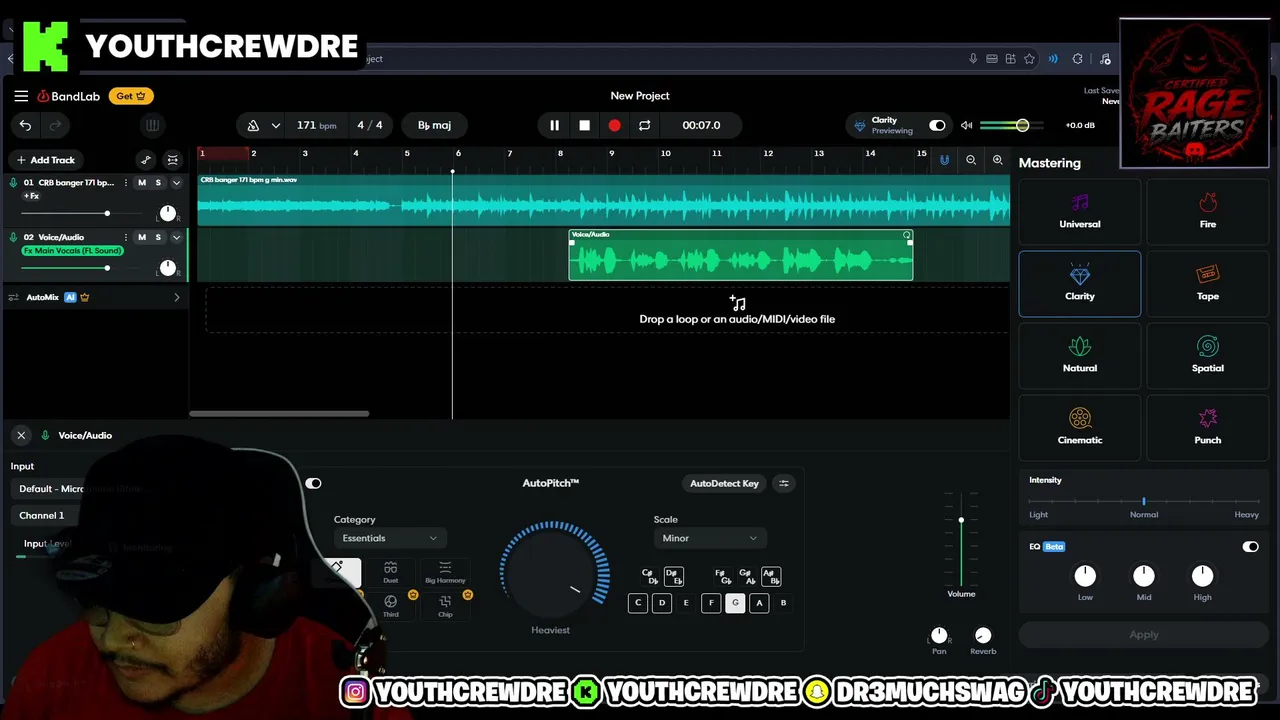Change the B♭ maj project key
This screenshot has height=720, width=1280.
click(x=434, y=125)
